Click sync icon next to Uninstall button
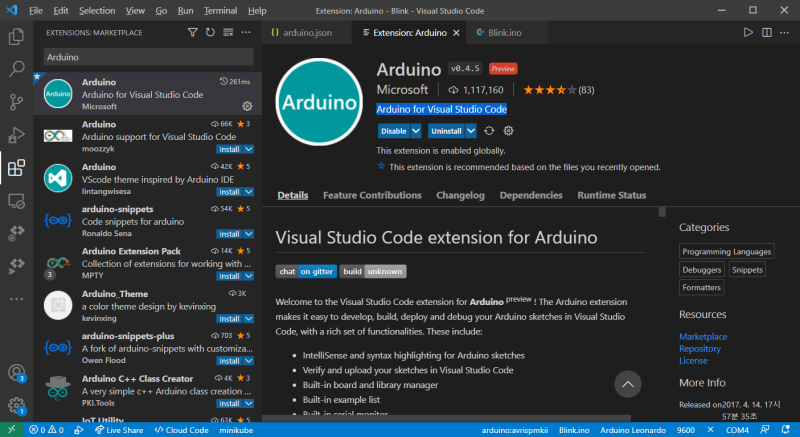This screenshot has width=800, height=437. 489,131
